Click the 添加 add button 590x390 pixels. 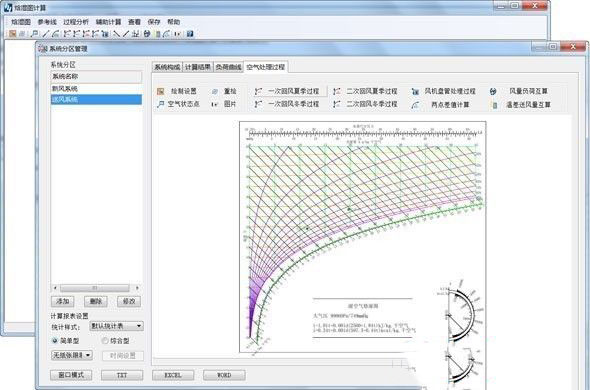click(x=62, y=301)
